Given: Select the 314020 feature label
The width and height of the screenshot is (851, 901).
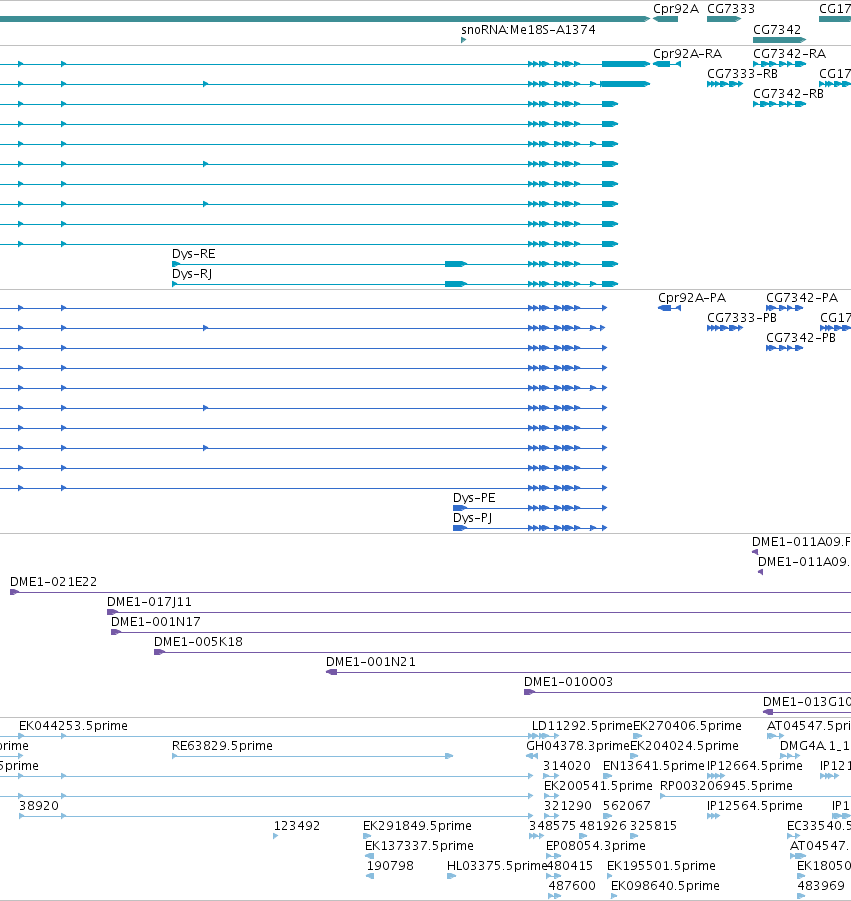Looking at the screenshot, I should [x=567, y=766].
